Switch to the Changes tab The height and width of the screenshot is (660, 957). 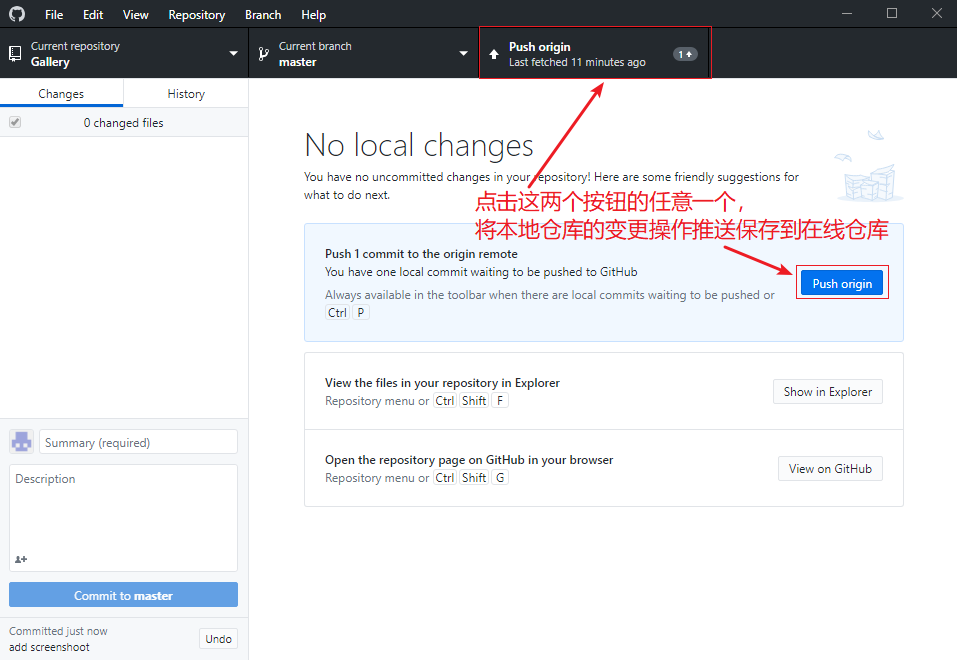(61, 93)
